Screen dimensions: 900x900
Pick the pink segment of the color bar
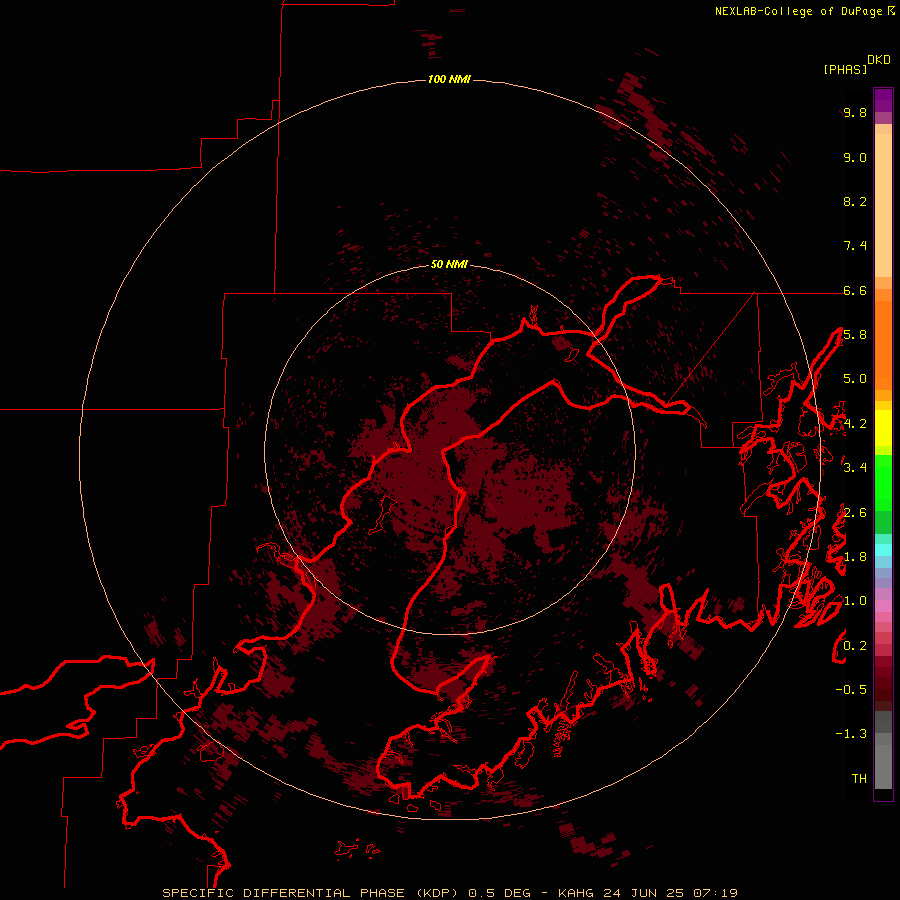[x=883, y=606]
